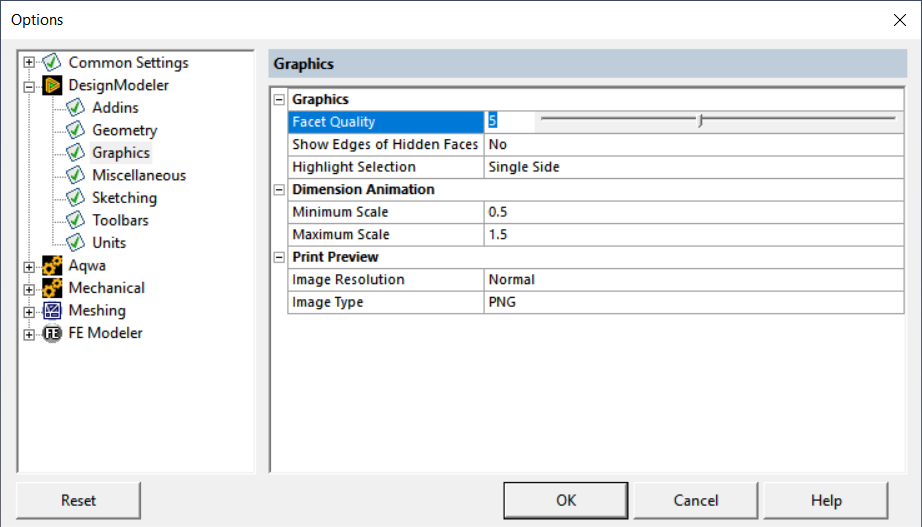Open the Graphics options page

pyautogui.click(x=121, y=153)
